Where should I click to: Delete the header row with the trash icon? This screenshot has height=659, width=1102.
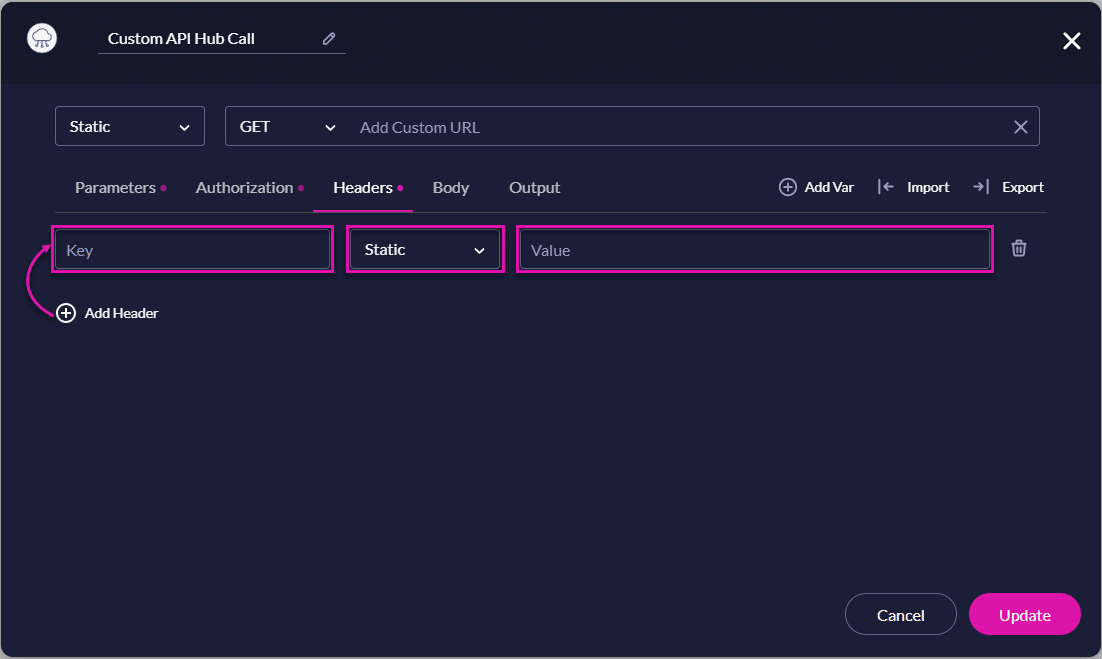coord(1018,247)
